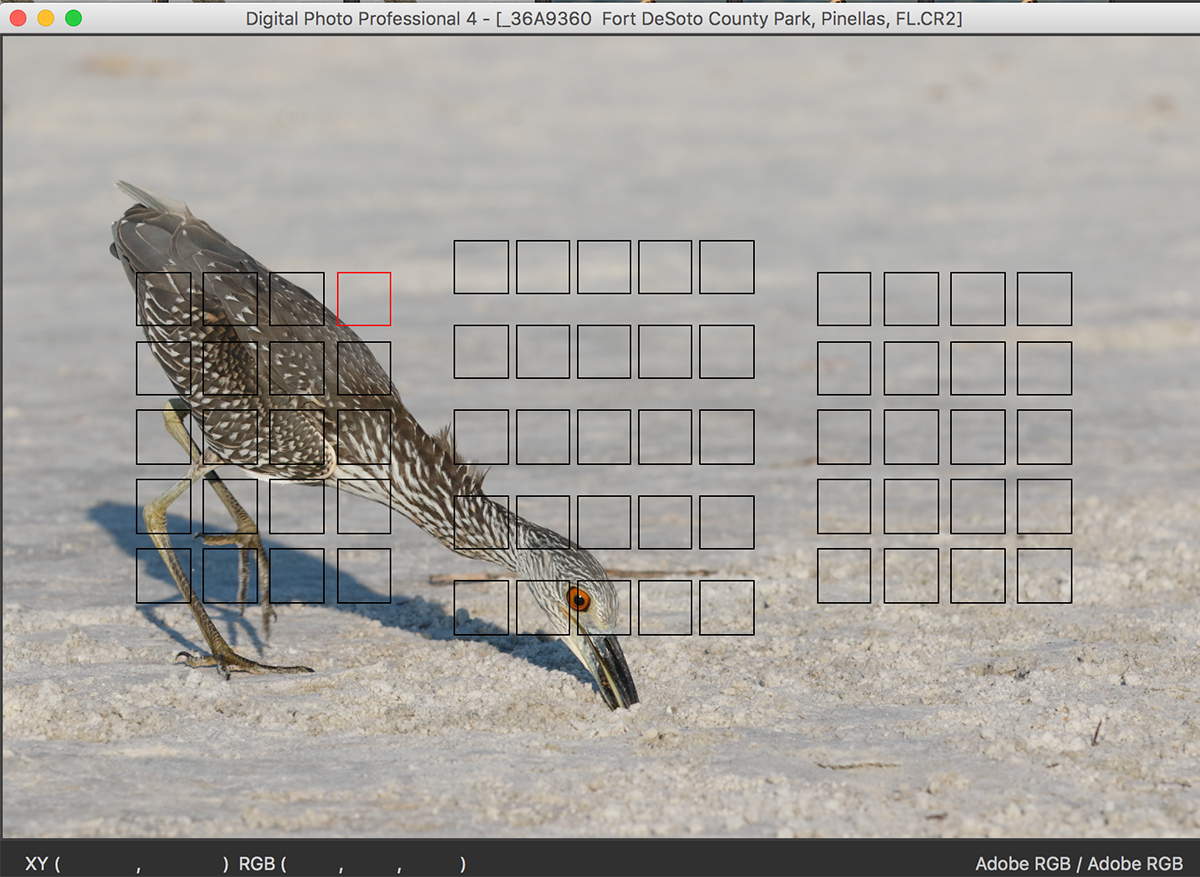Click the window title with the CR2 filename
The height and width of the screenshot is (877, 1200).
[x=604, y=18]
